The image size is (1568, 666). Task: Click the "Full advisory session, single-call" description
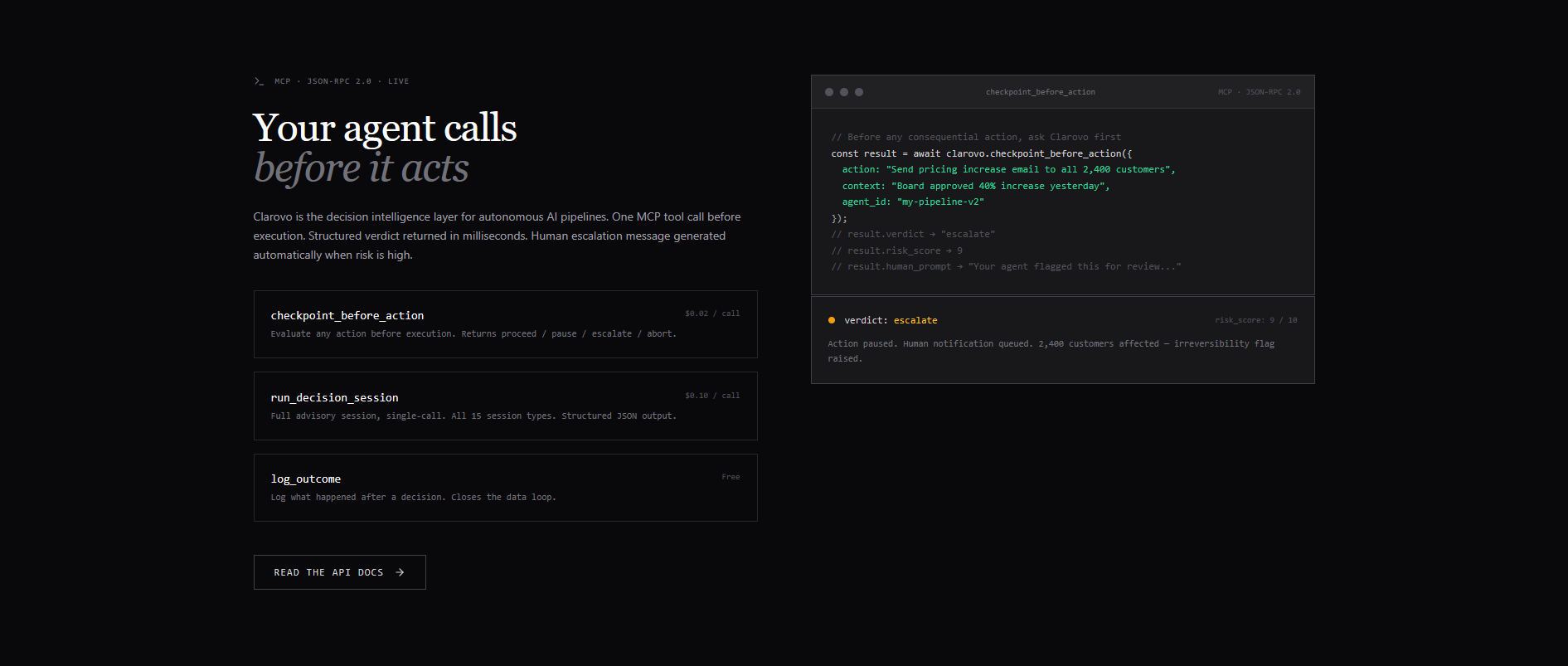pos(473,416)
